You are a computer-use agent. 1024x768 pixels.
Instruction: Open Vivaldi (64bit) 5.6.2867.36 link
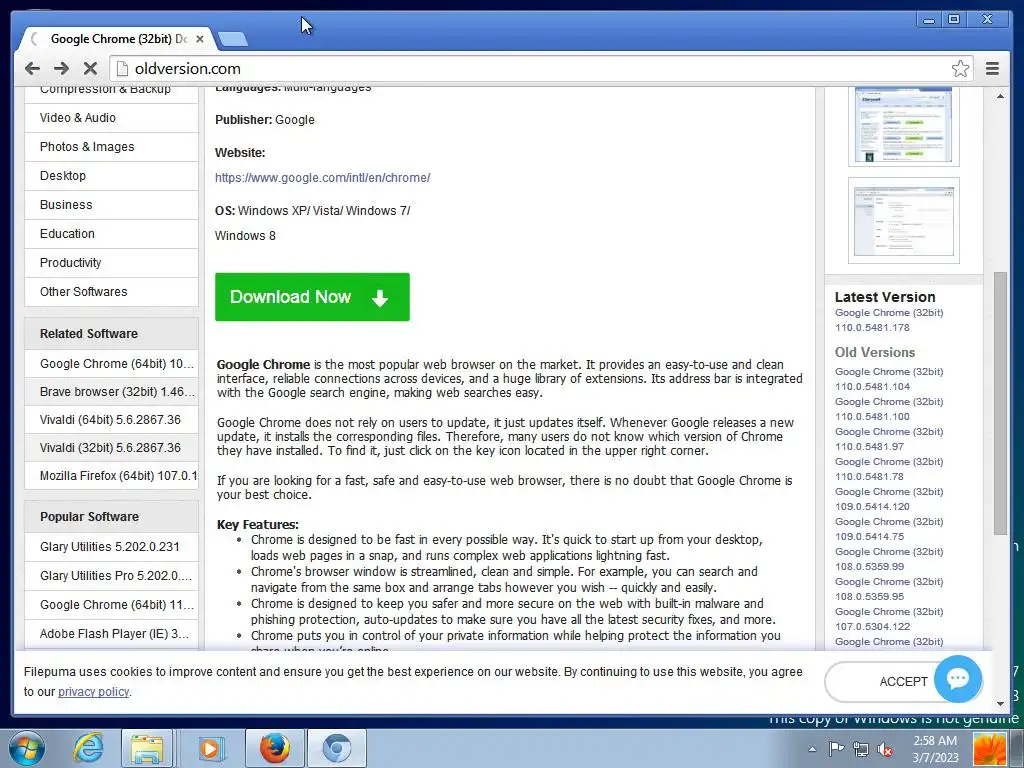111,420
